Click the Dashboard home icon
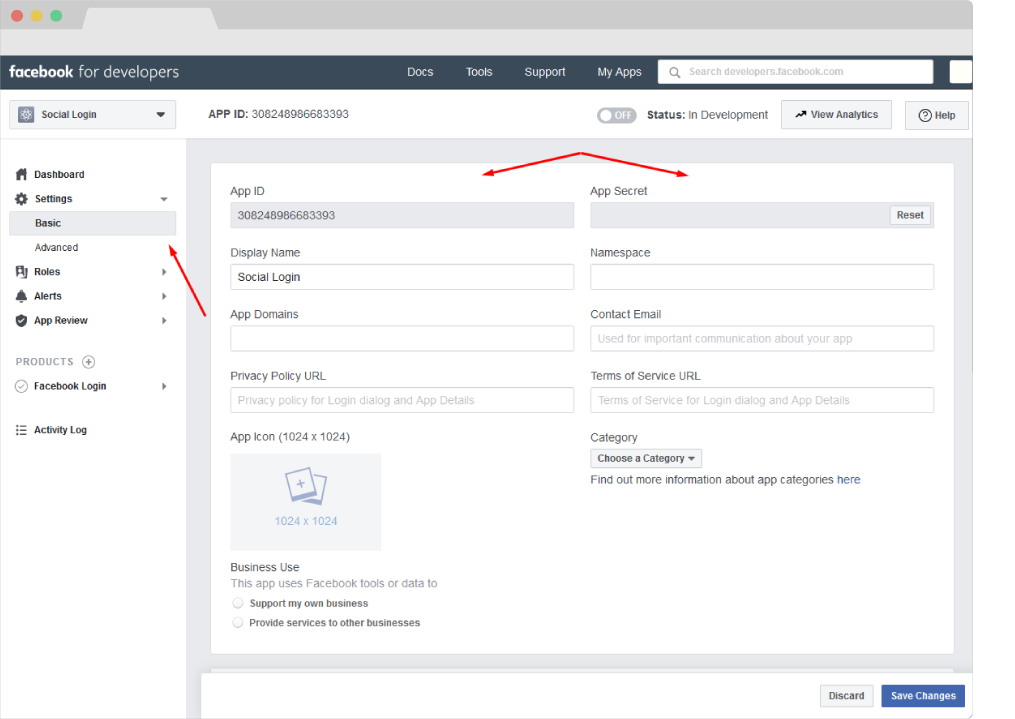 [21, 174]
